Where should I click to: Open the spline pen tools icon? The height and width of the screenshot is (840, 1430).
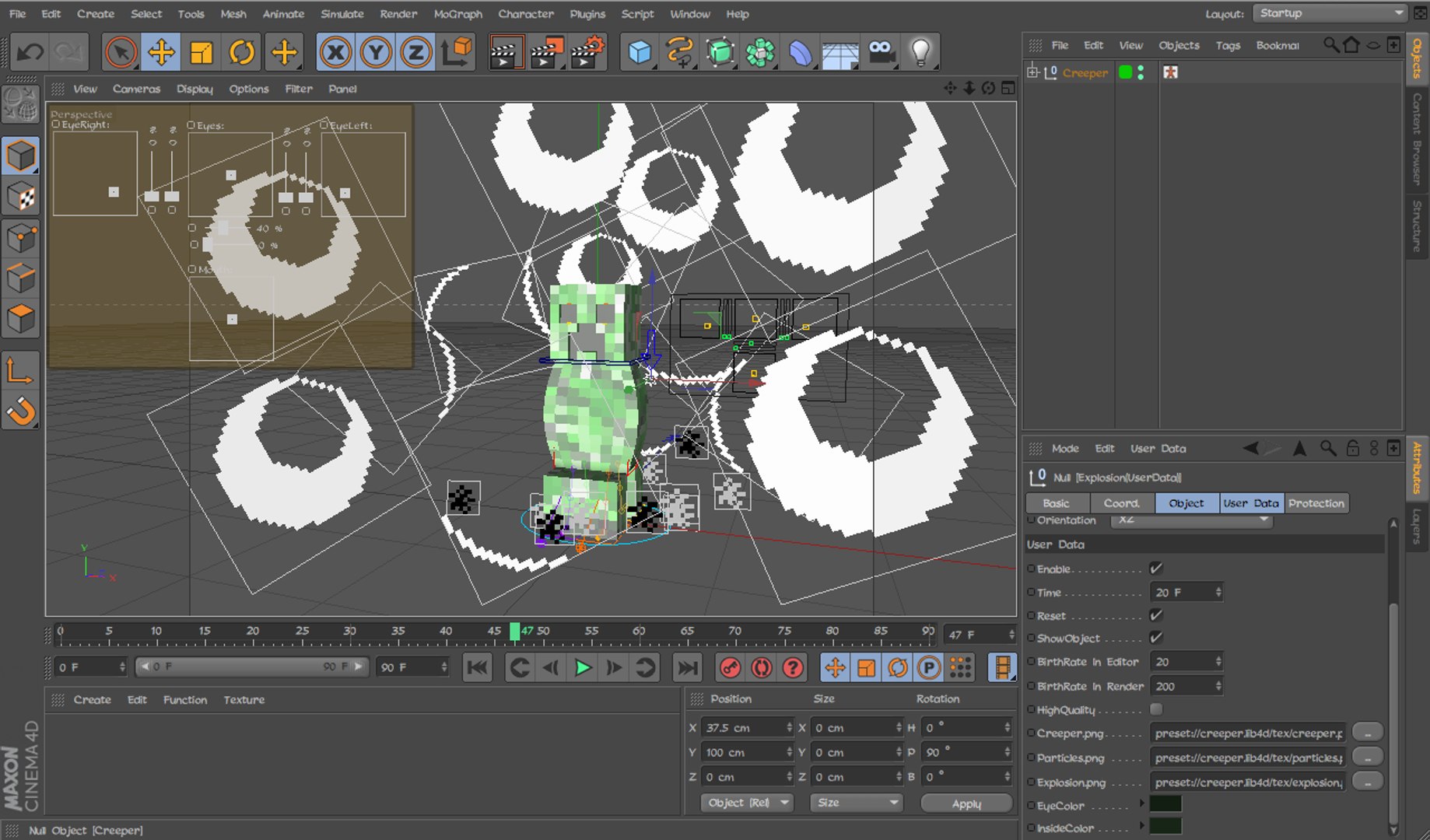pyautogui.click(x=680, y=53)
